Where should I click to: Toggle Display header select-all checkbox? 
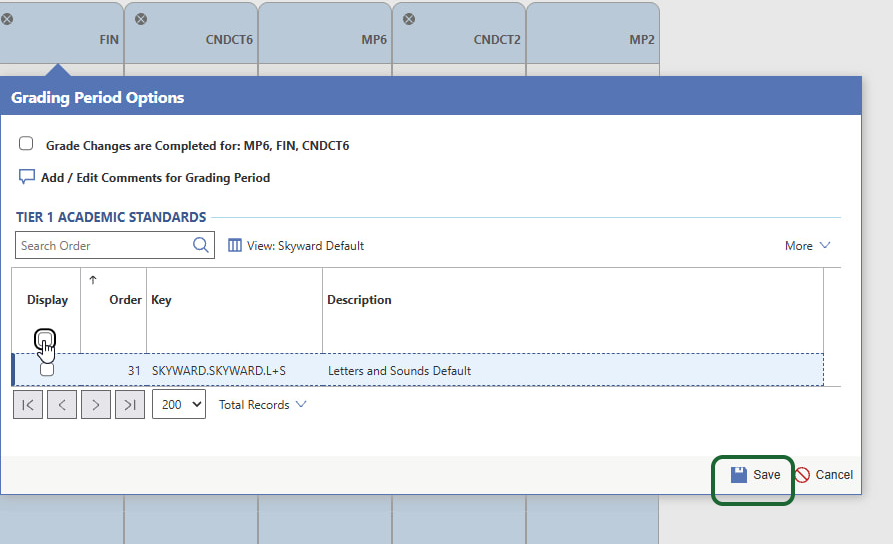pyautogui.click(x=45, y=340)
